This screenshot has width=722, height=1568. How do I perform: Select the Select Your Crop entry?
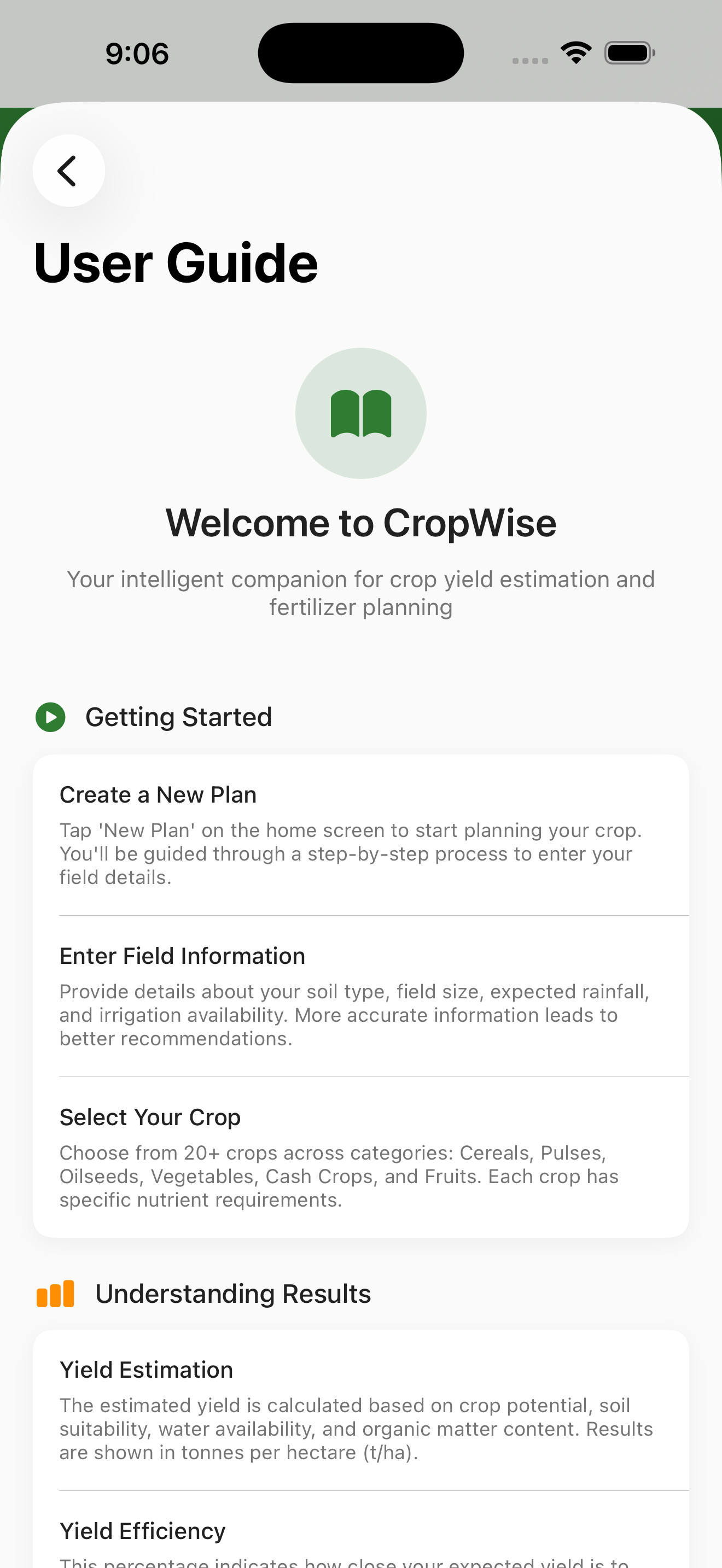point(150,1118)
